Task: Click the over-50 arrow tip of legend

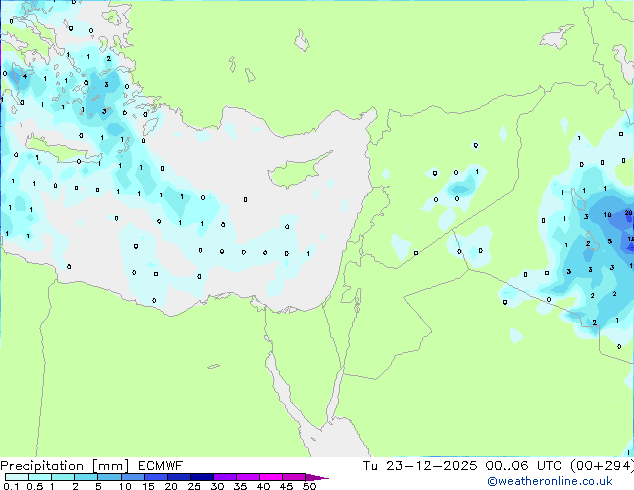Action: (317, 477)
